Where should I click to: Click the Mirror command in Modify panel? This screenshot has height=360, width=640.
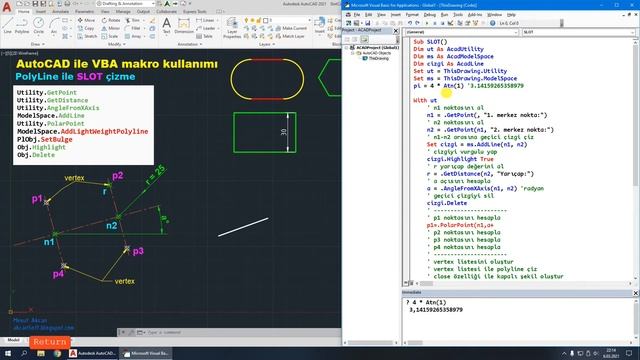point(111,28)
